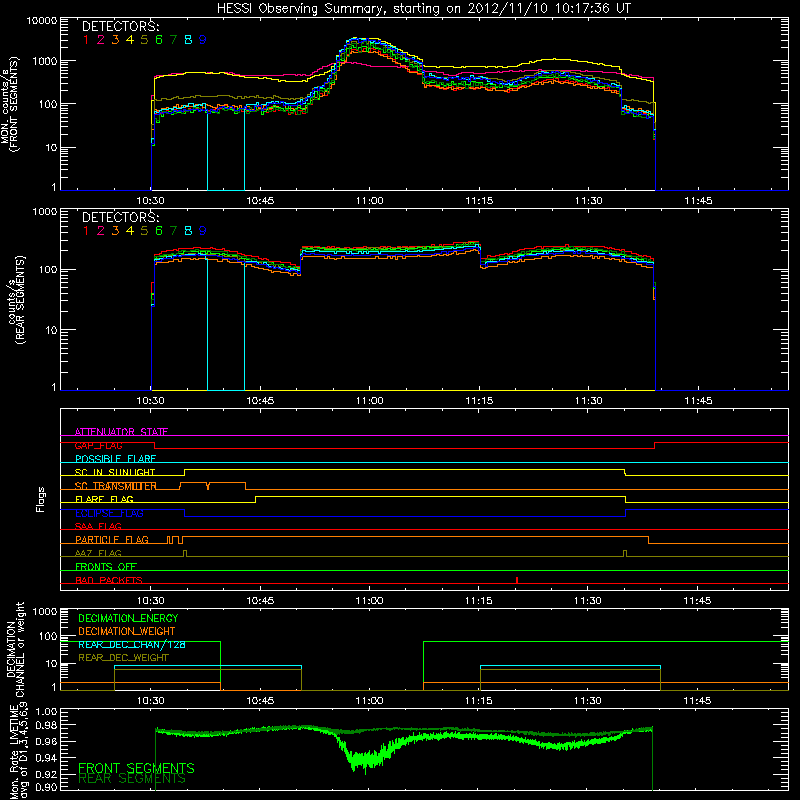The image size is (800, 800).
Task: Click the AAZ_FLAG label
Action: [98, 553]
